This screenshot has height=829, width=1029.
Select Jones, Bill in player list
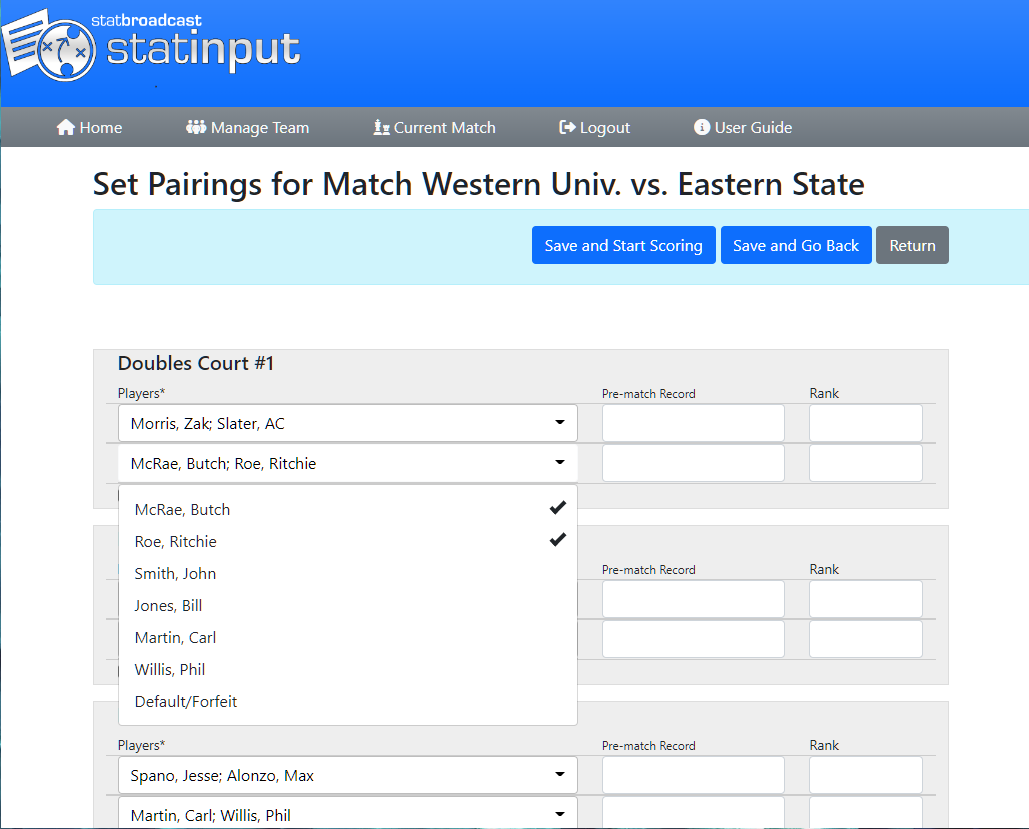pos(168,605)
